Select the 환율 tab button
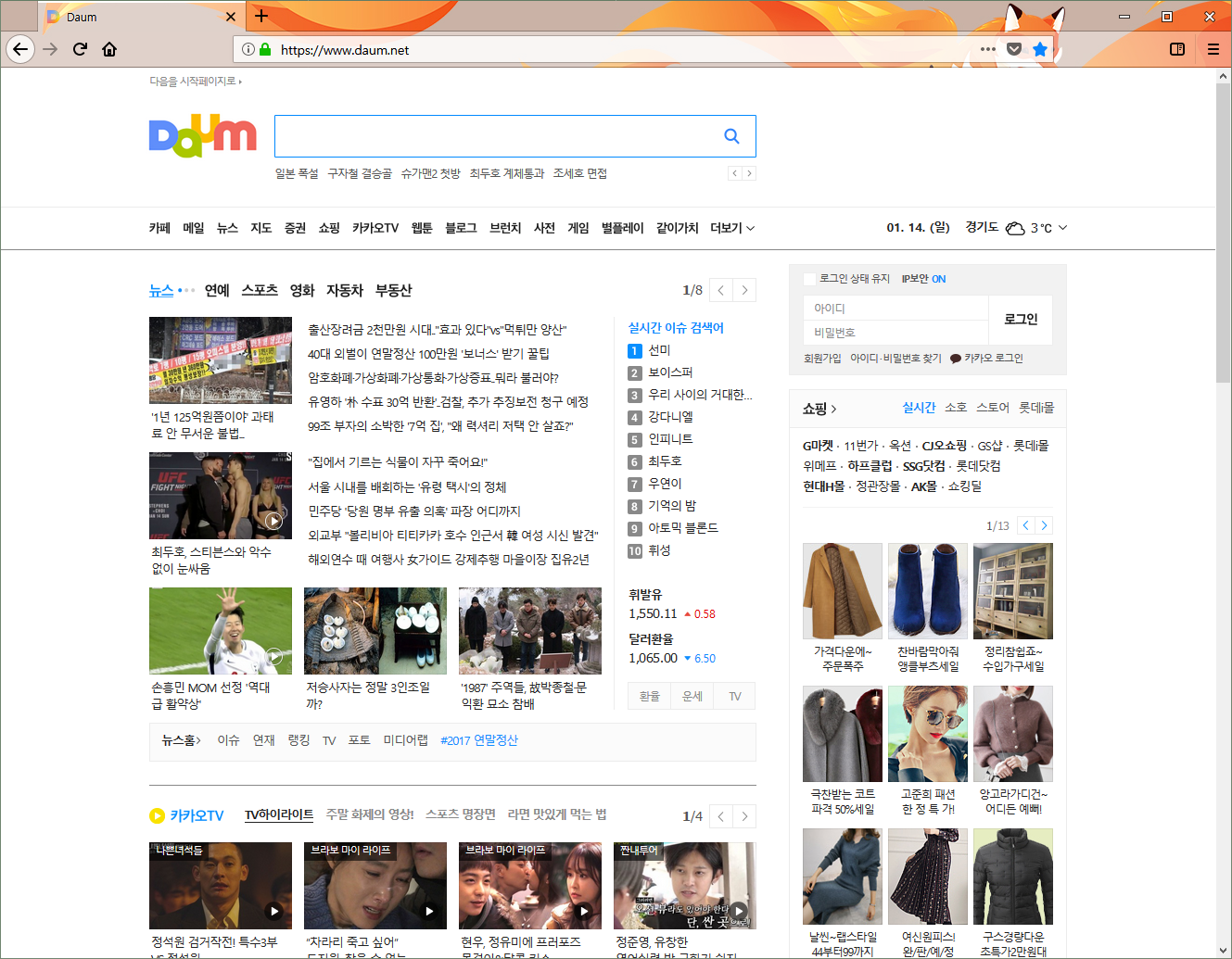This screenshot has width=1232, height=959. click(x=650, y=696)
